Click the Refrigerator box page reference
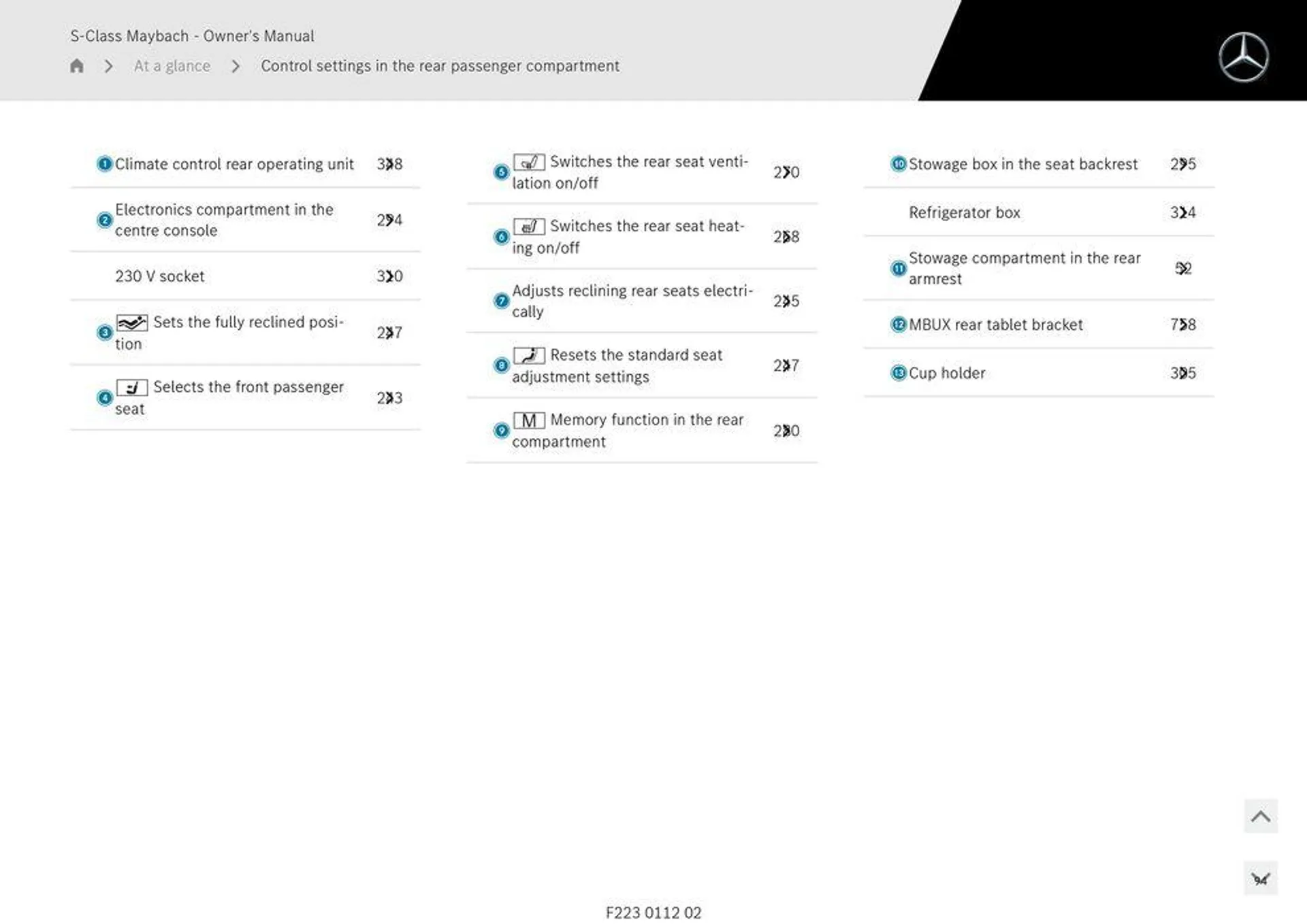1307x924 pixels. 1183,212
